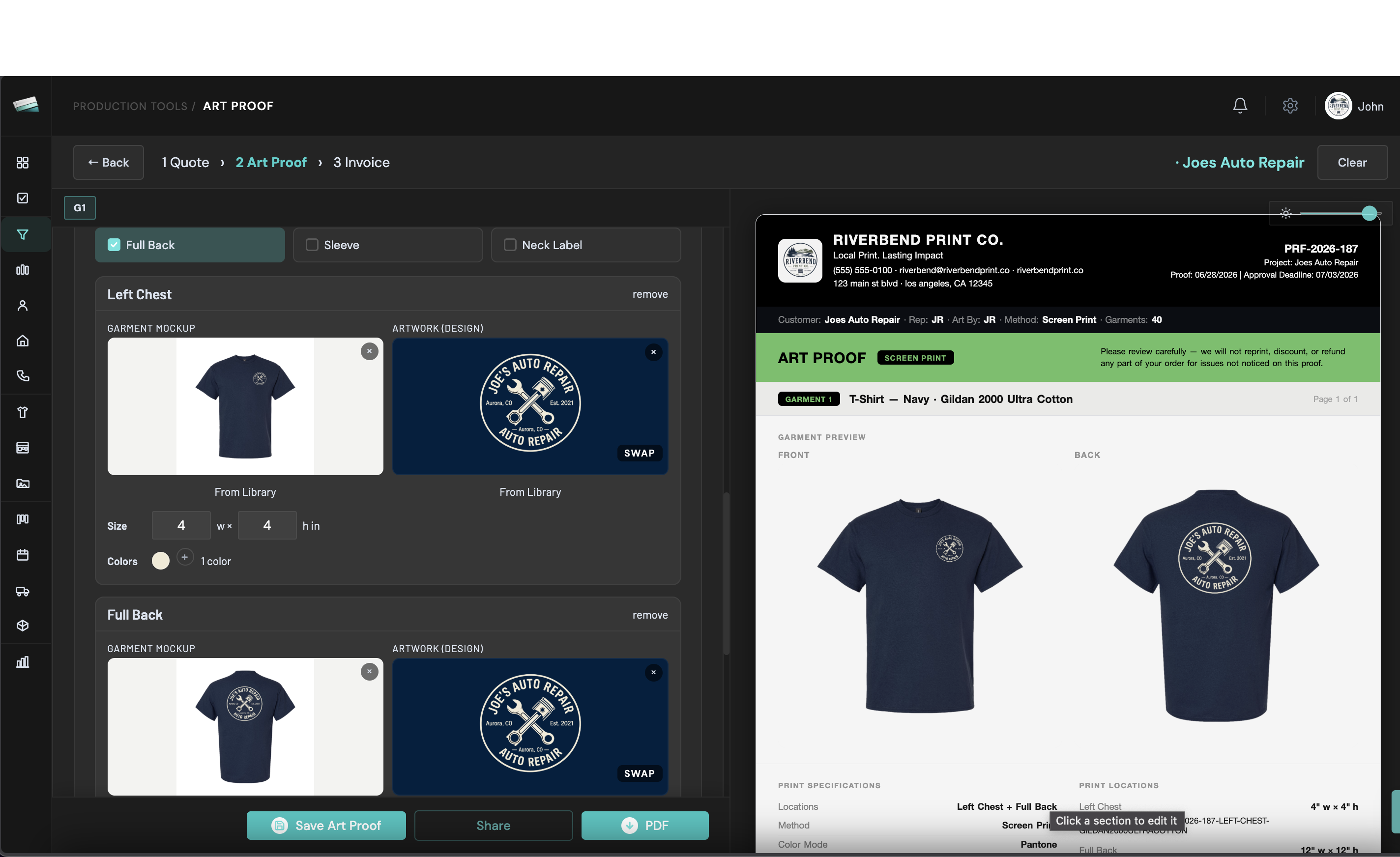Open the delivery truck icon in sidebar
This screenshot has height=857, width=1400.
[23, 591]
